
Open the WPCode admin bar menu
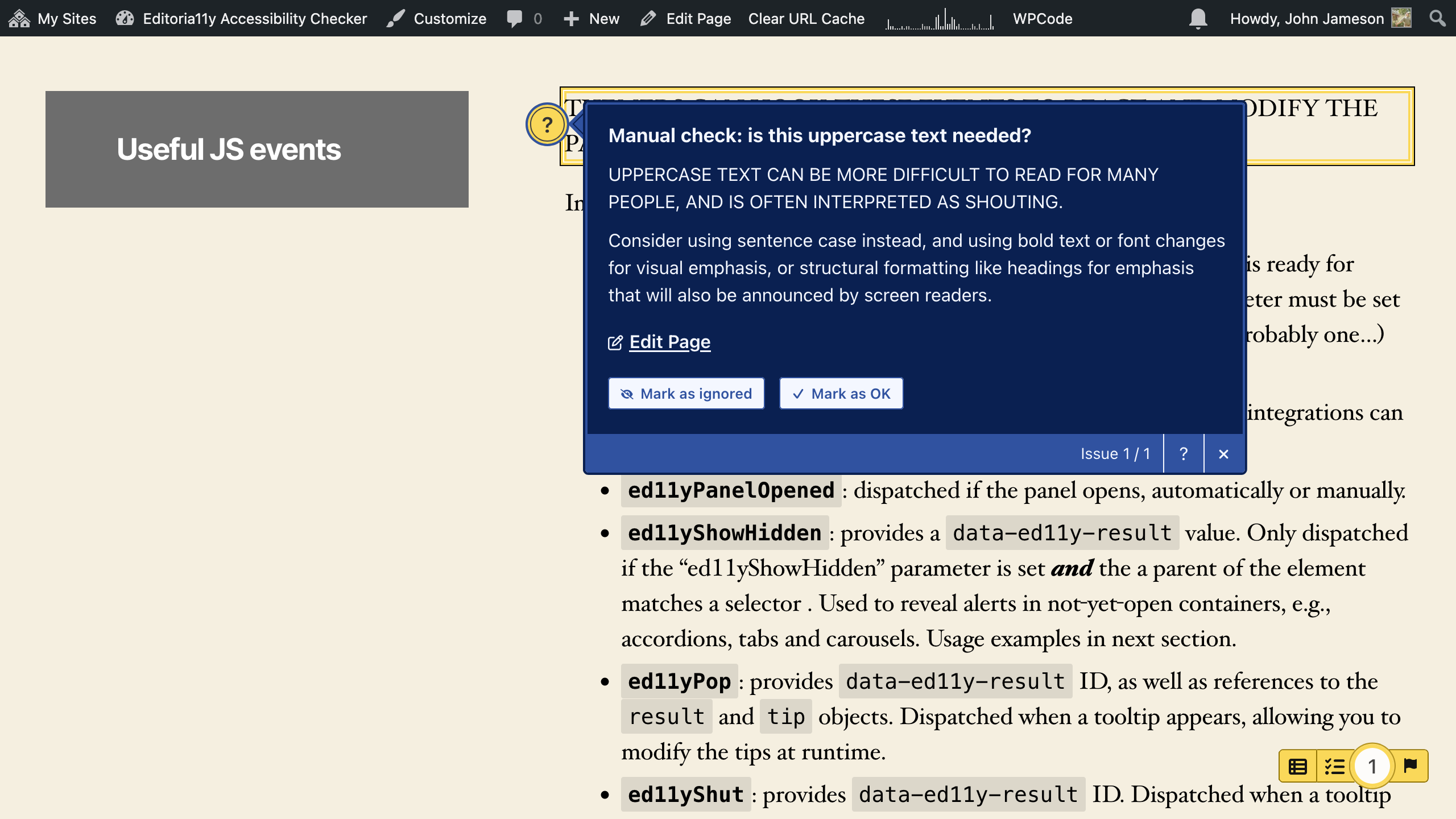[x=1043, y=18]
